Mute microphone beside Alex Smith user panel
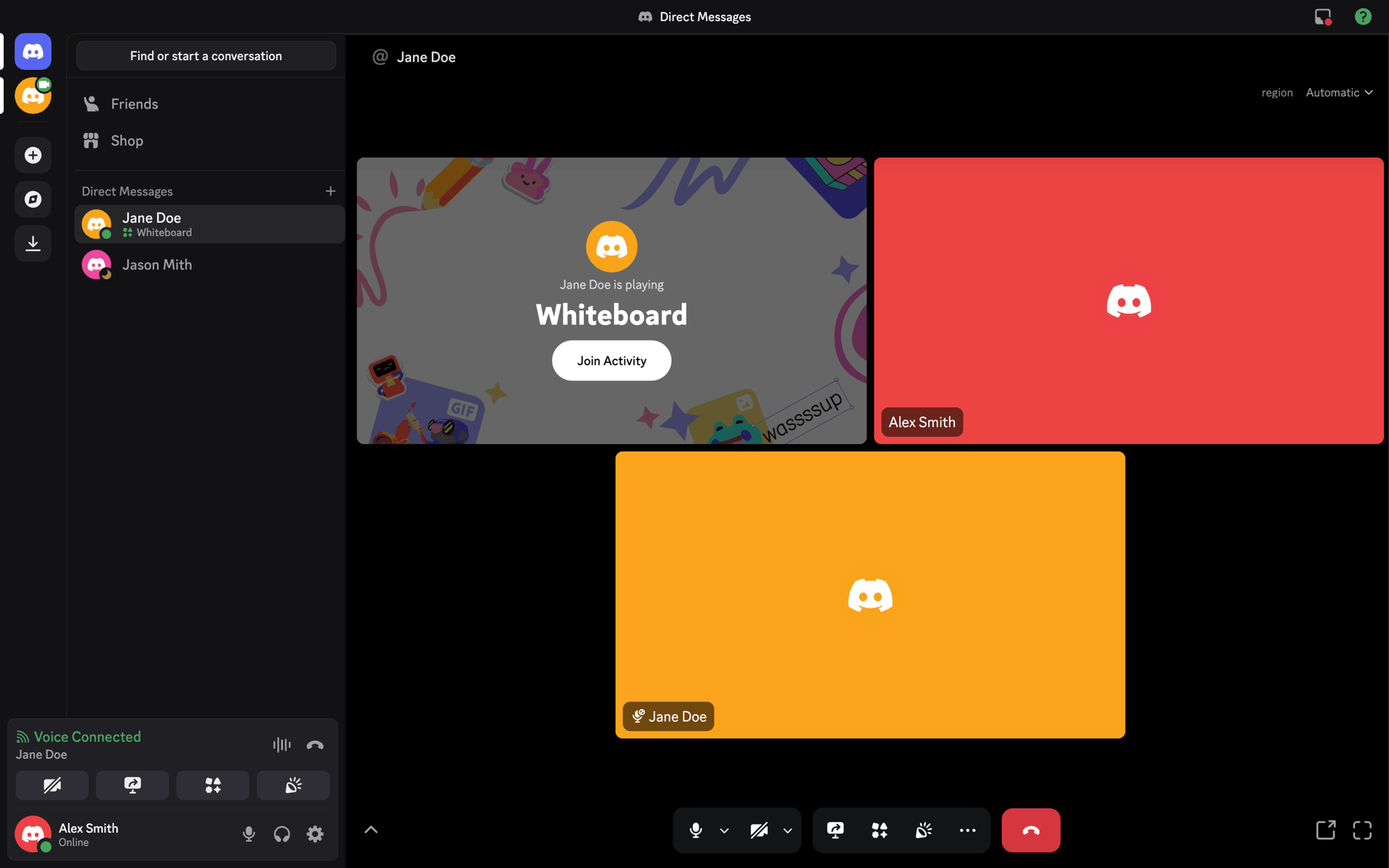Viewport: 1389px width, 868px height. click(x=249, y=834)
